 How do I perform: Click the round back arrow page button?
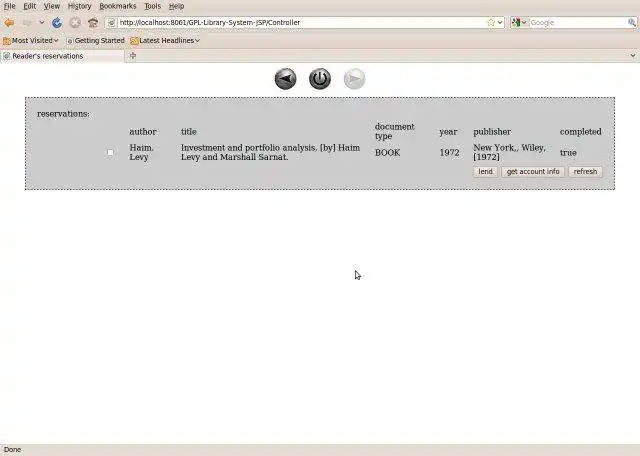pyautogui.click(x=285, y=79)
